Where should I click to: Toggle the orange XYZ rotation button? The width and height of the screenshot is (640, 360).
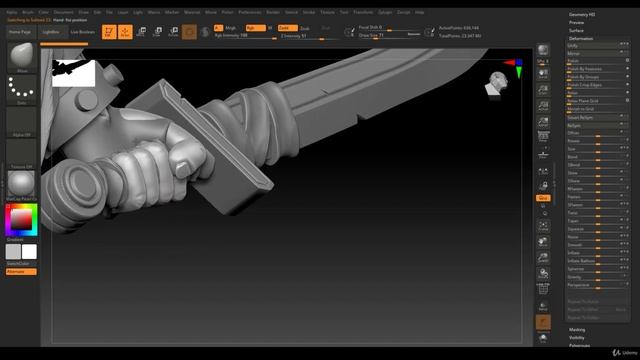(543, 198)
